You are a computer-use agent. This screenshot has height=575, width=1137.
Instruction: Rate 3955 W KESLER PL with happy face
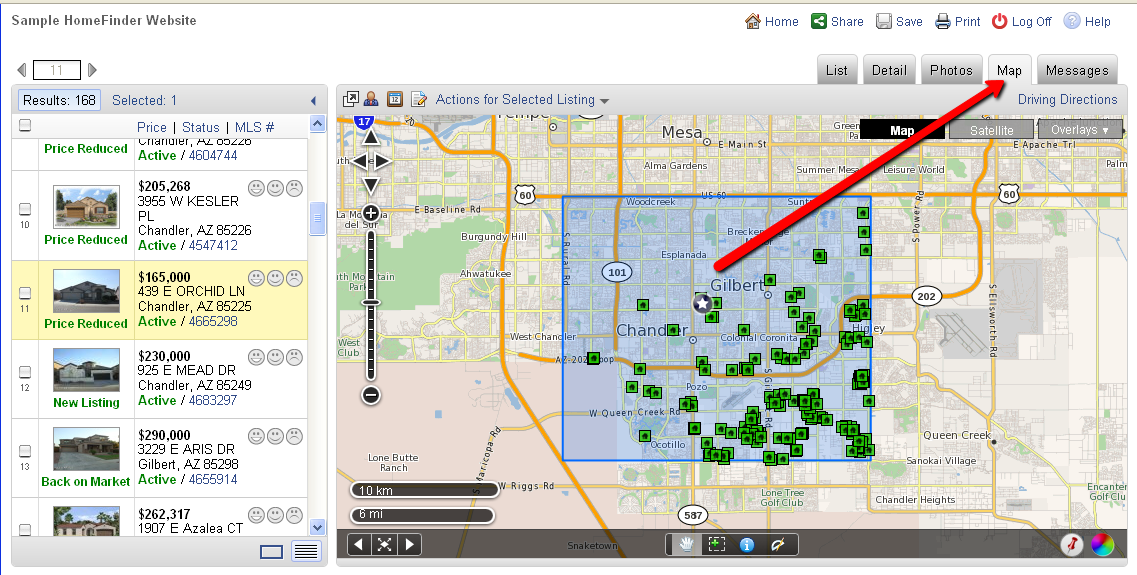[256, 189]
